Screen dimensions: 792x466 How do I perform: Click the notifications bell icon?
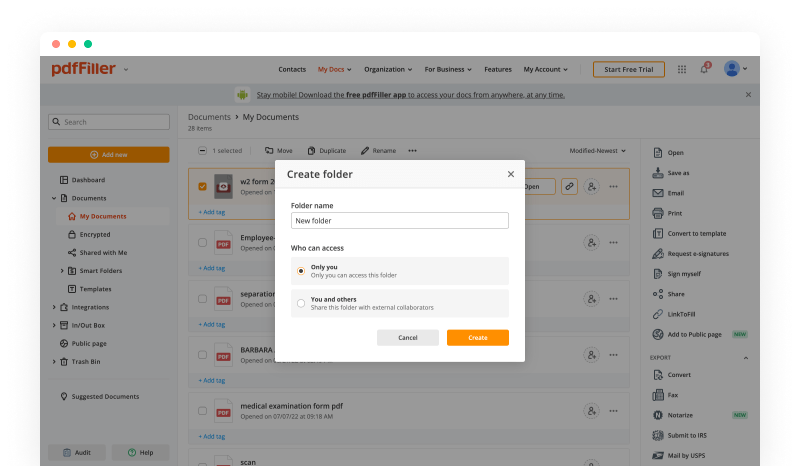click(704, 70)
